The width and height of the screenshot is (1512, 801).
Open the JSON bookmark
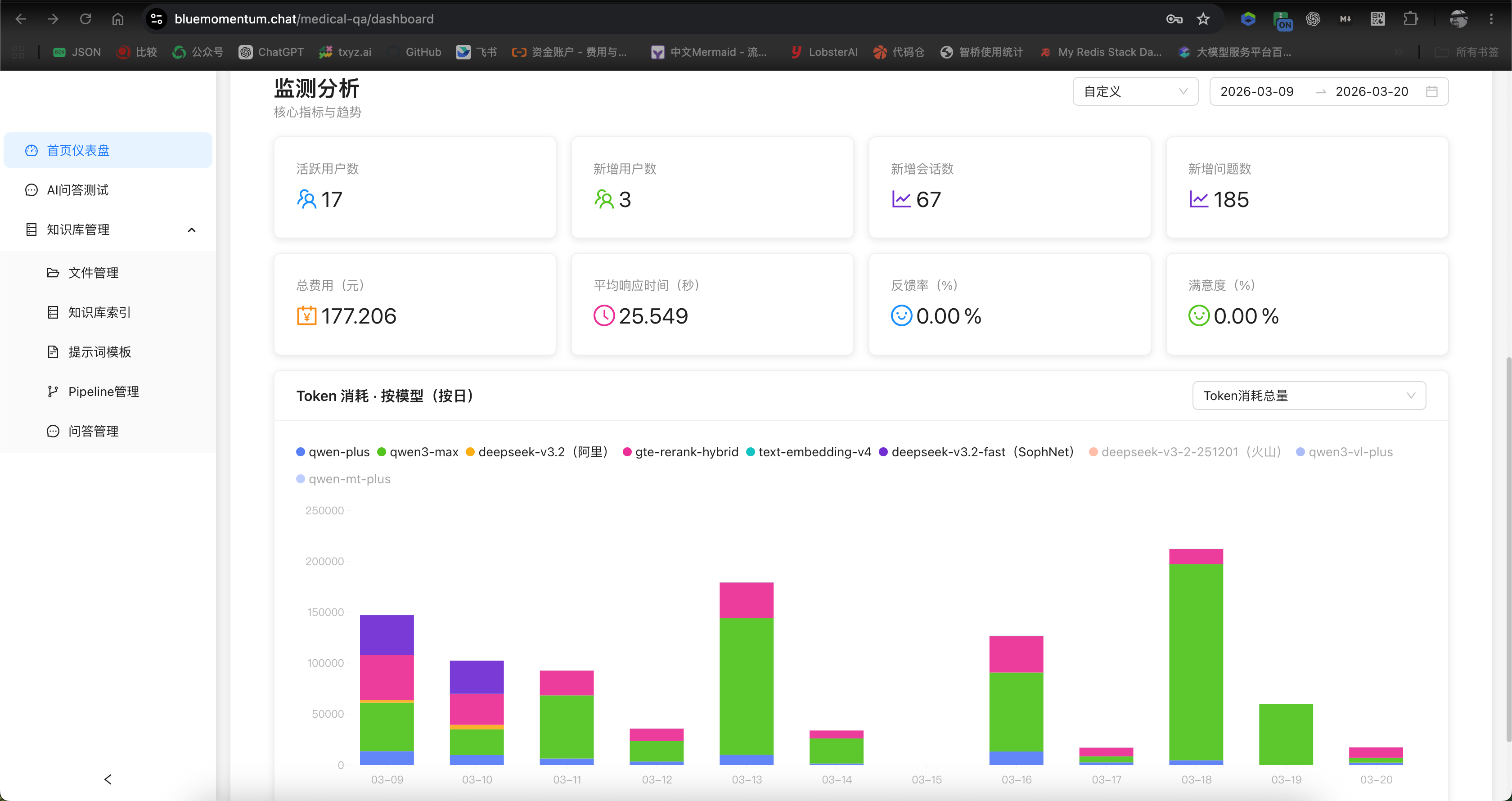click(x=77, y=52)
